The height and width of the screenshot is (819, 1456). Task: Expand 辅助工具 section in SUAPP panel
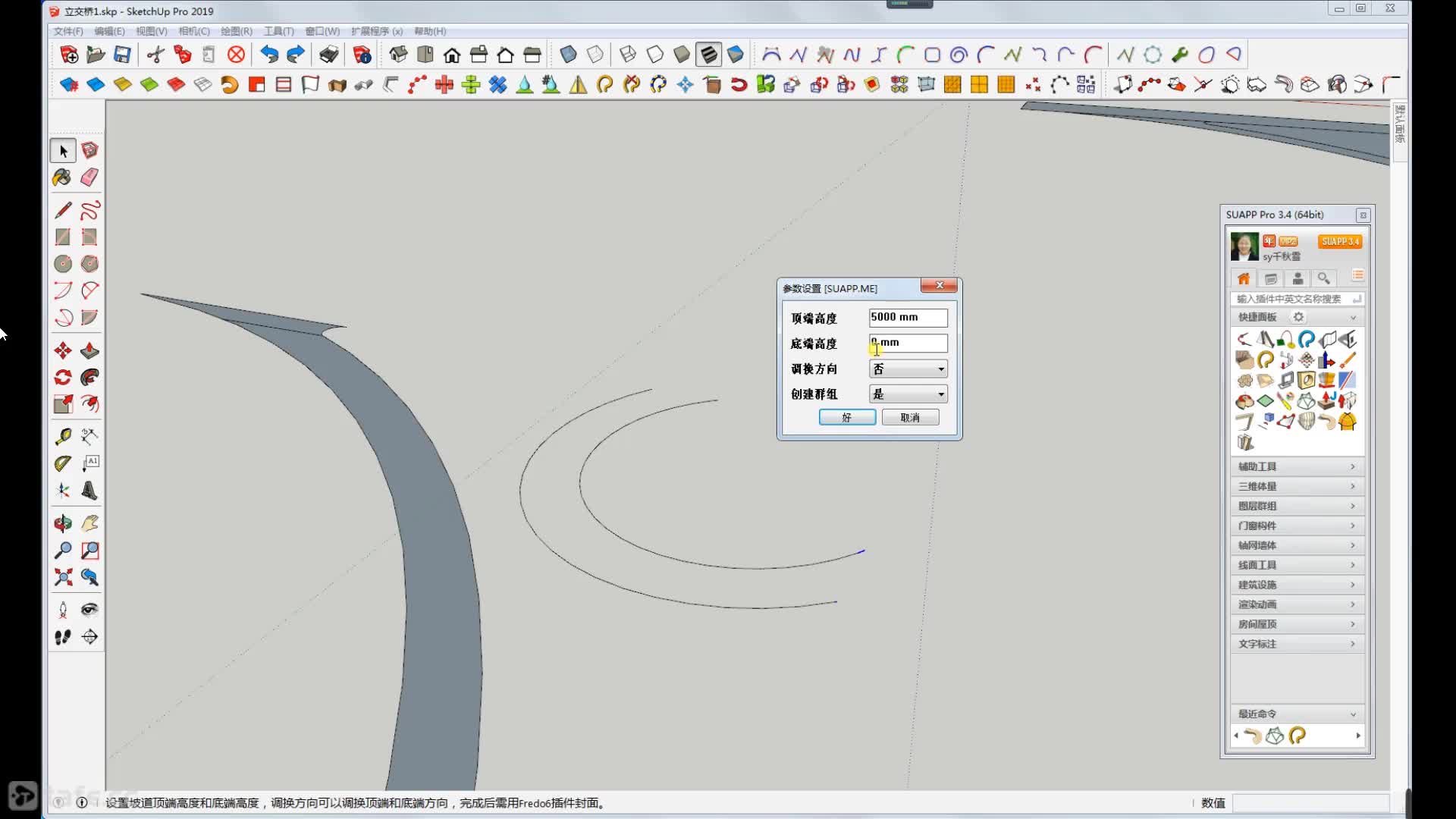coord(1297,466)
